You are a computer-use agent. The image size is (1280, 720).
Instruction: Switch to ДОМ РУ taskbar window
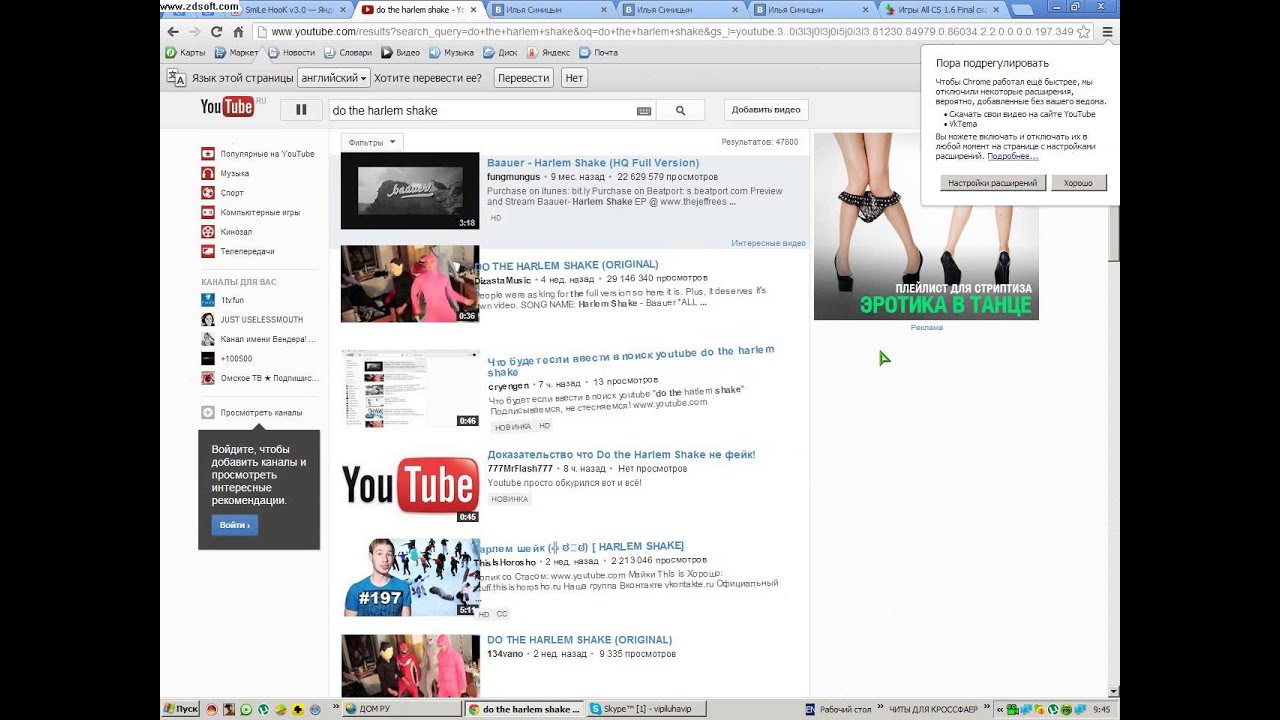point(402,709)
